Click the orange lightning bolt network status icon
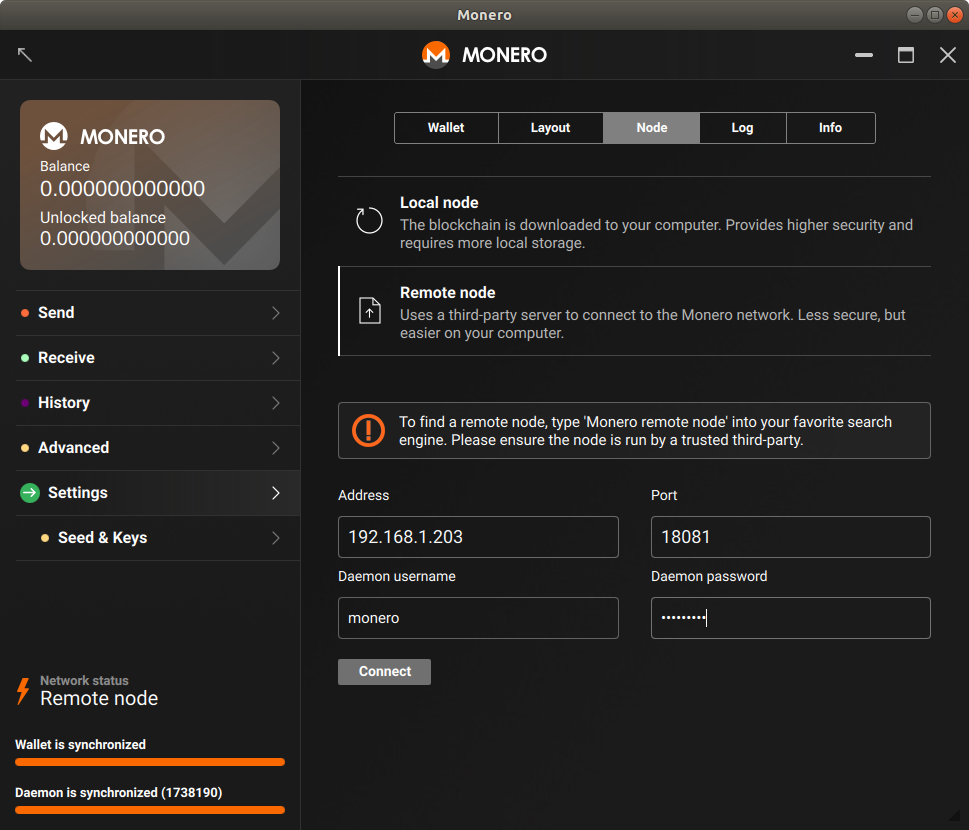The width and height of the screenshot is (969, 830). (x=23, y=691)
